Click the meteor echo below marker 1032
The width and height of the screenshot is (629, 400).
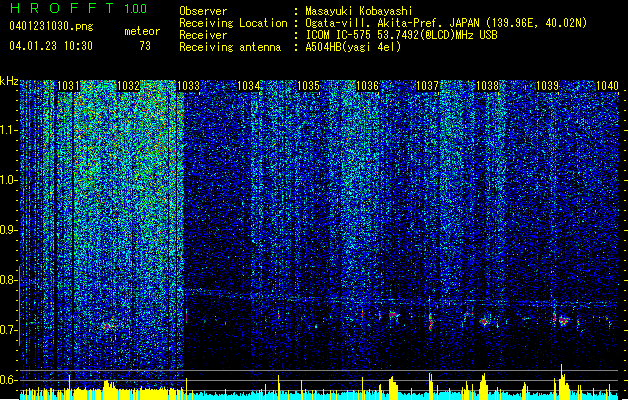108,325
